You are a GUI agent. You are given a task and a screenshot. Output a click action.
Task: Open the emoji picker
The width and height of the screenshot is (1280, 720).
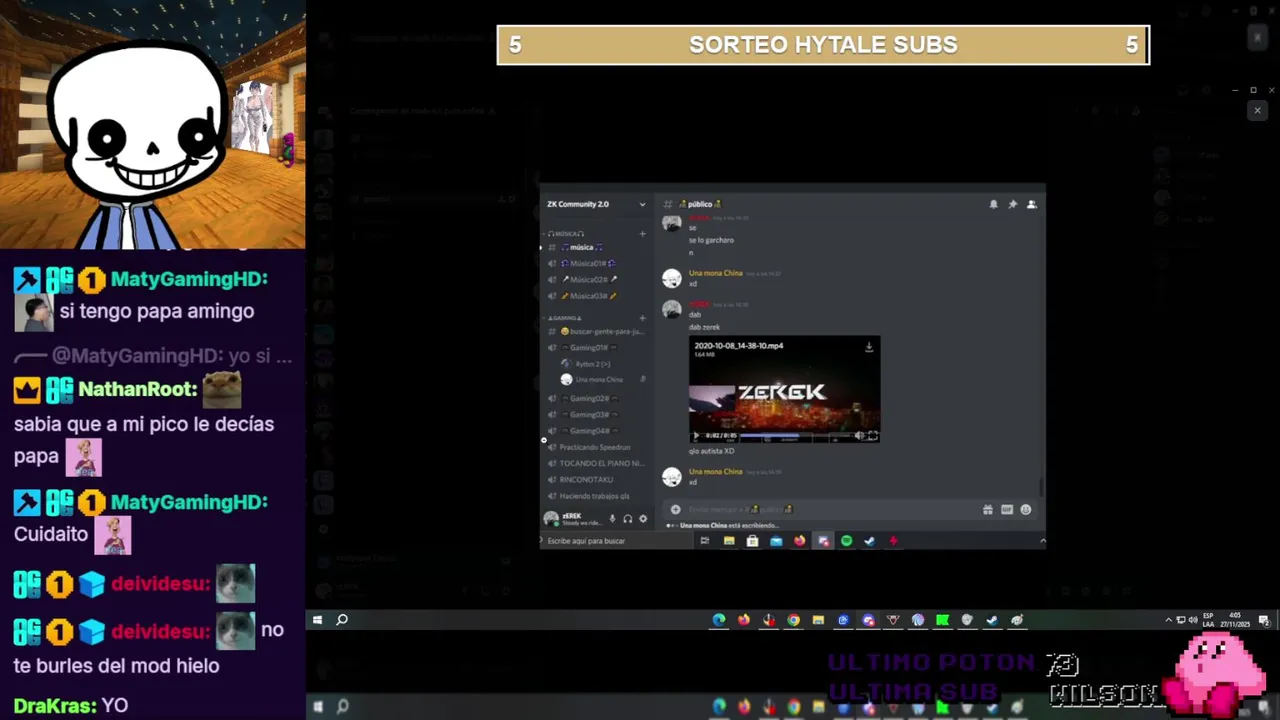click(1025, 509)
